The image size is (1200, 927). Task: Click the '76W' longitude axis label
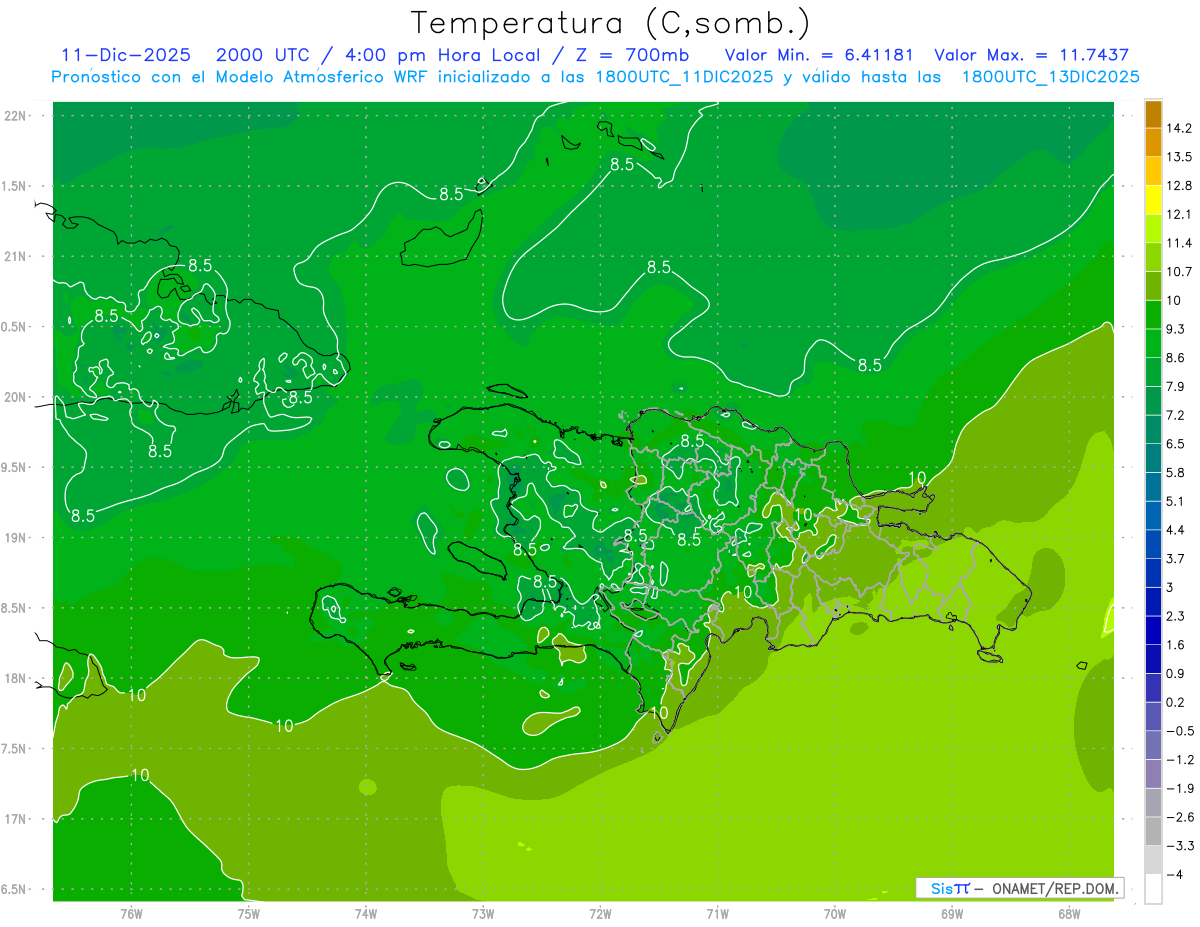[x=131, y=914]
